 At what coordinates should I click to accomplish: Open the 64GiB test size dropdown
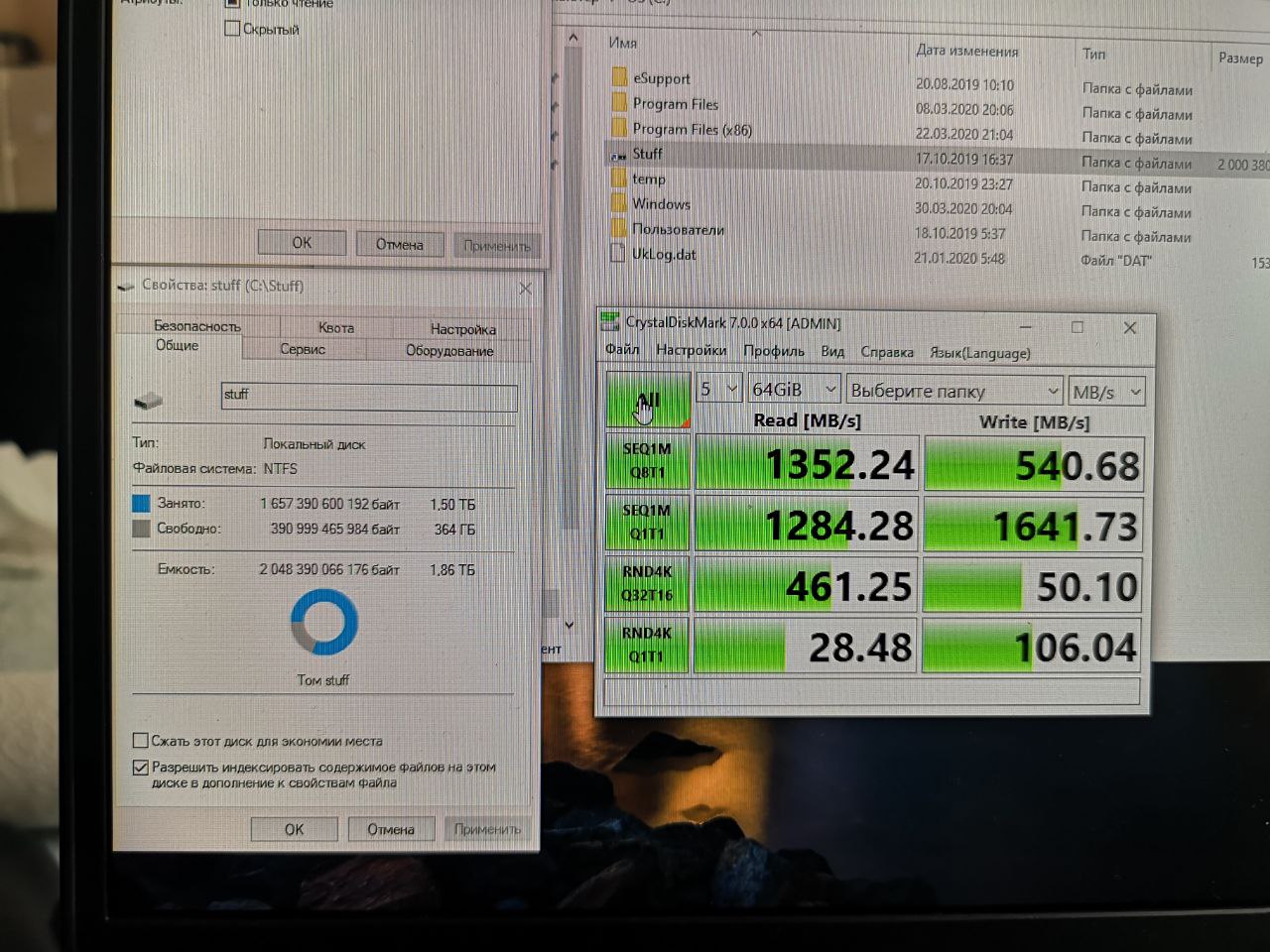[795, 389]
